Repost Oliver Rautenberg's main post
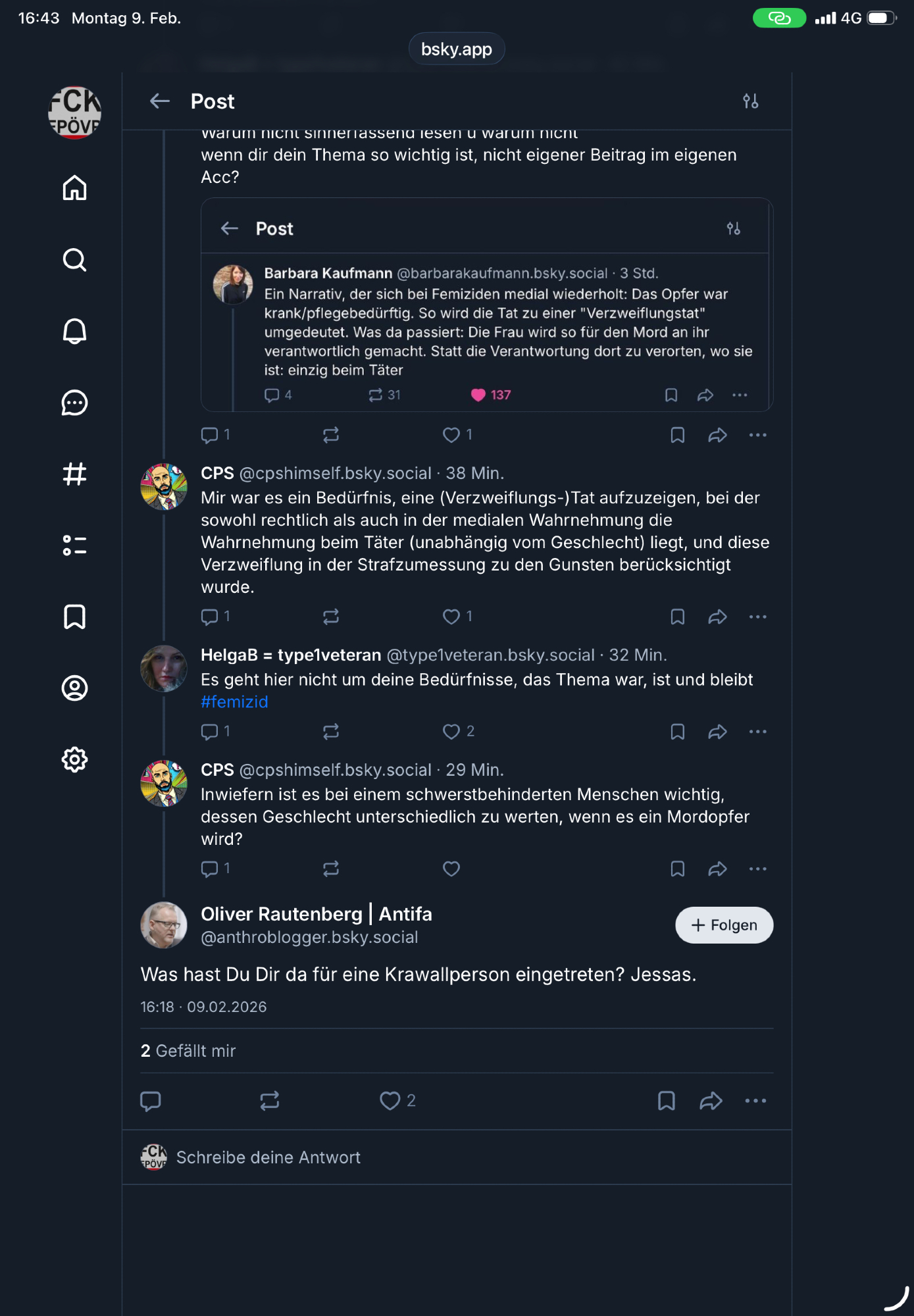This screenshot has height=1316, width=914. click(x=270, y=1101)
